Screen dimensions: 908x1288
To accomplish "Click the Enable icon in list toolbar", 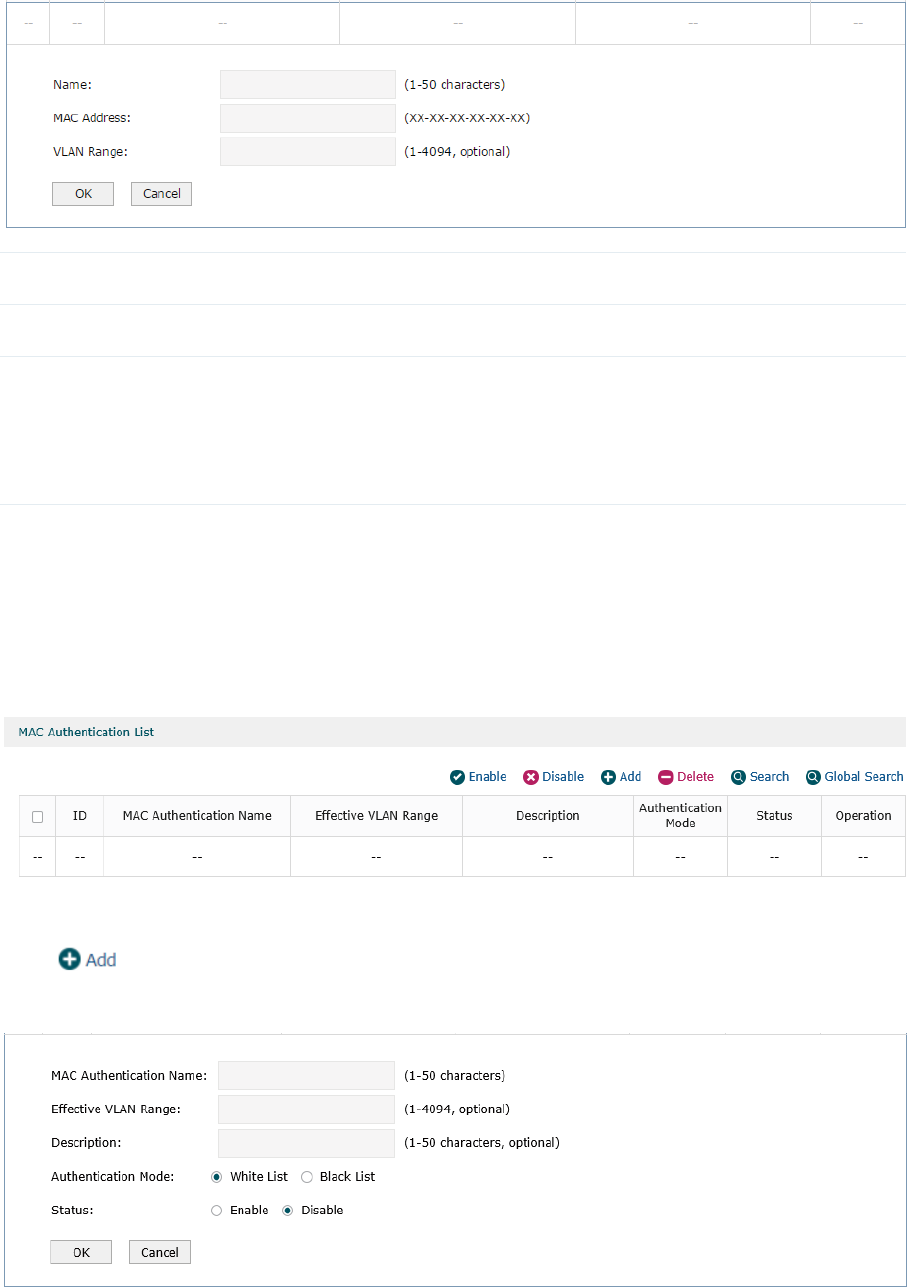I will [457, 777].
